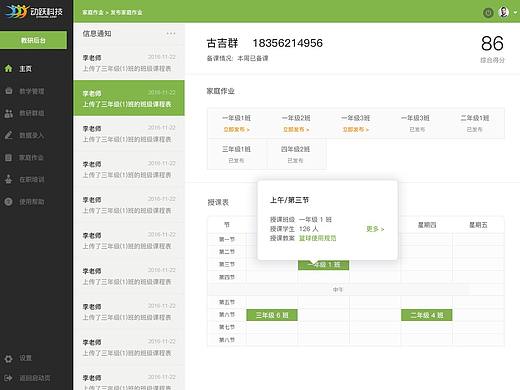Click the 第四节 row label
The image size is (520, 390).
[x=227, y=277]
